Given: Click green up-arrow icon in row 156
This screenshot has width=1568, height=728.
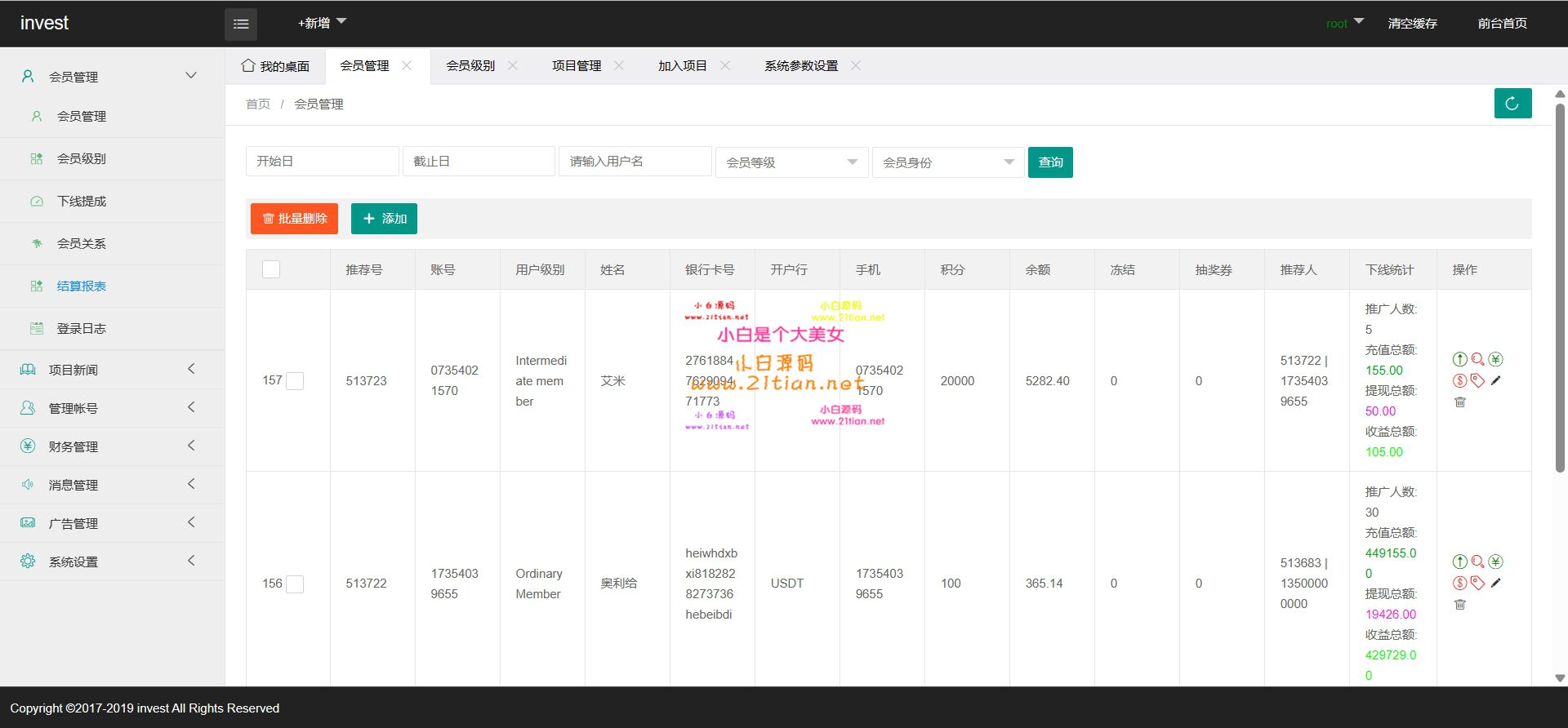Looking at the screenshot, I should (1460, 562).
